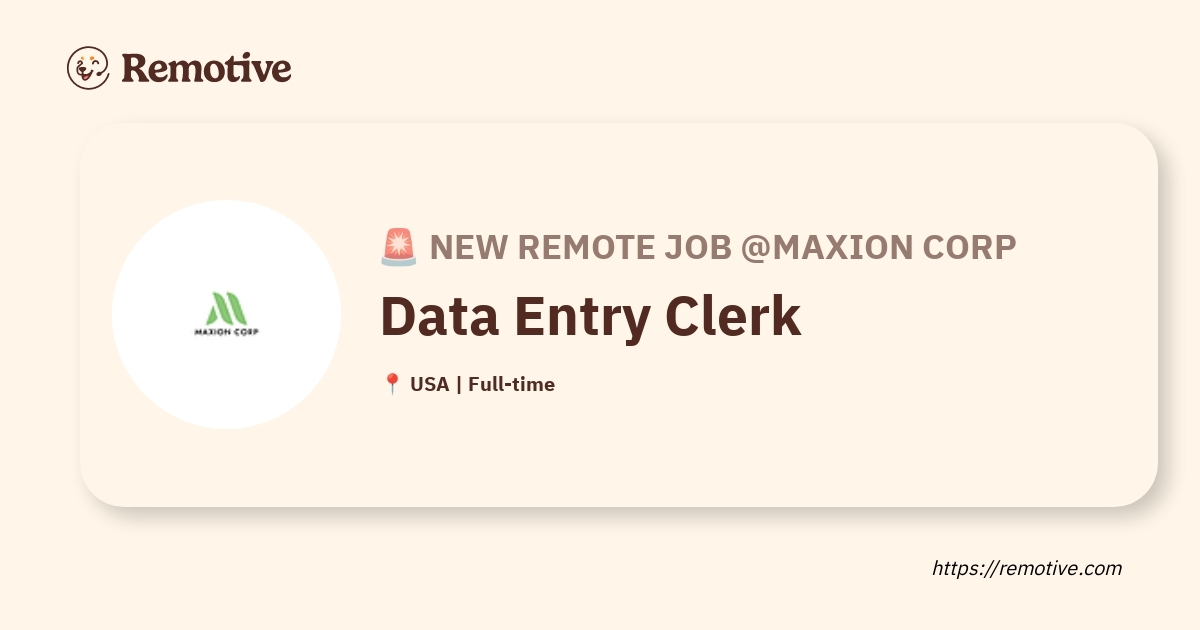This screenshot has height=630, width=1200.
Task: Click the green M Maxion logo mark
Action: point(226,307)
